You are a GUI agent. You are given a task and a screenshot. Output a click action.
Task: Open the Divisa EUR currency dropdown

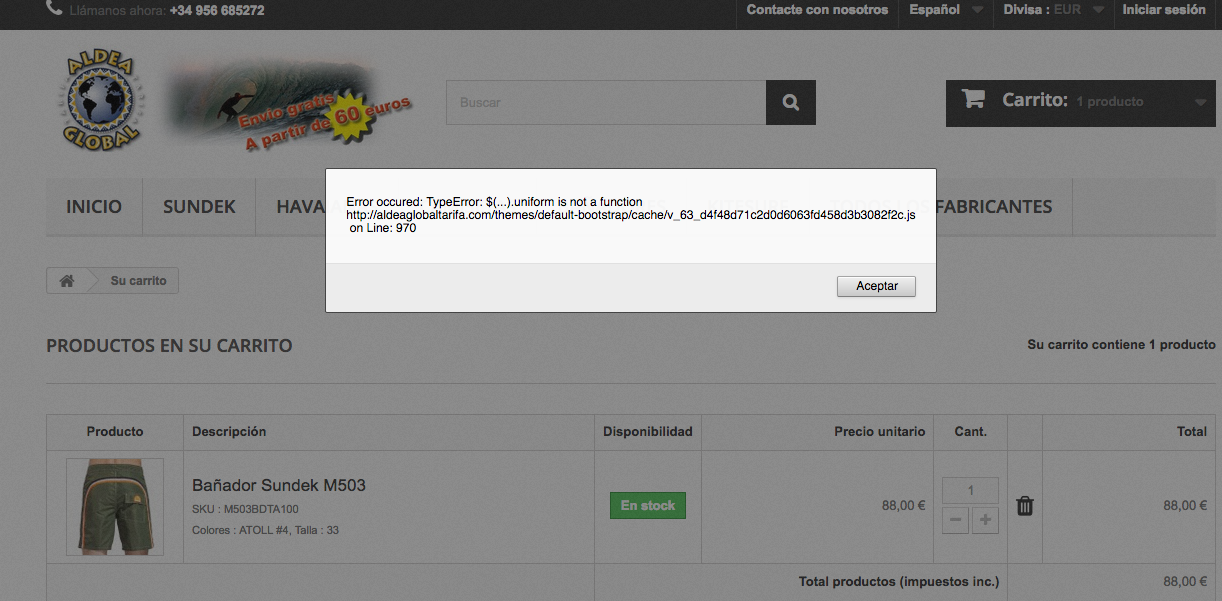point(1053,10)
